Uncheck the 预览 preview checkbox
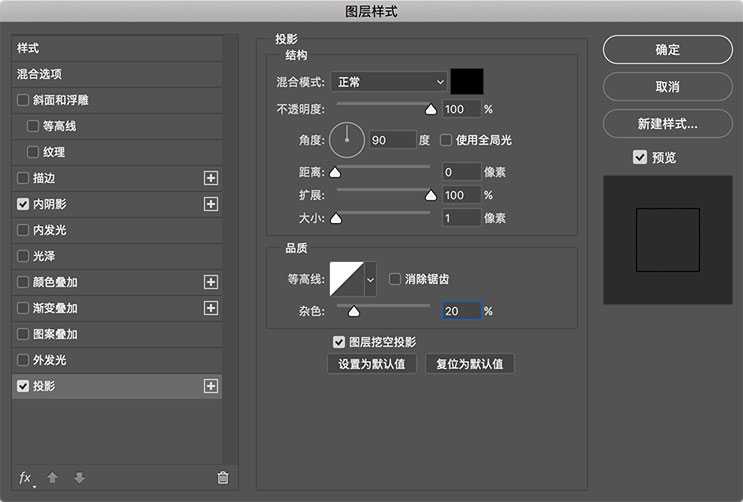 pos(640,157)
